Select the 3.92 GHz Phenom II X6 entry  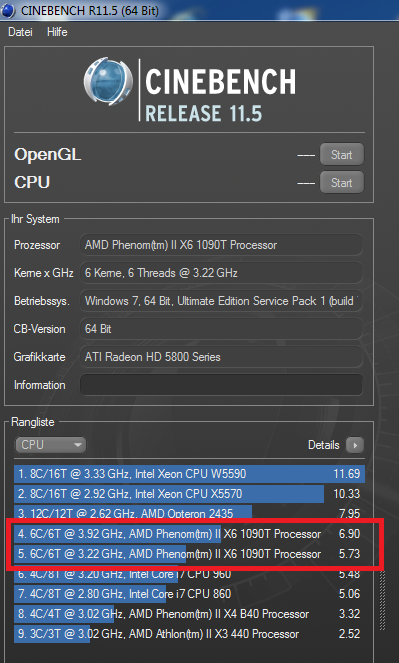[189, 534]
